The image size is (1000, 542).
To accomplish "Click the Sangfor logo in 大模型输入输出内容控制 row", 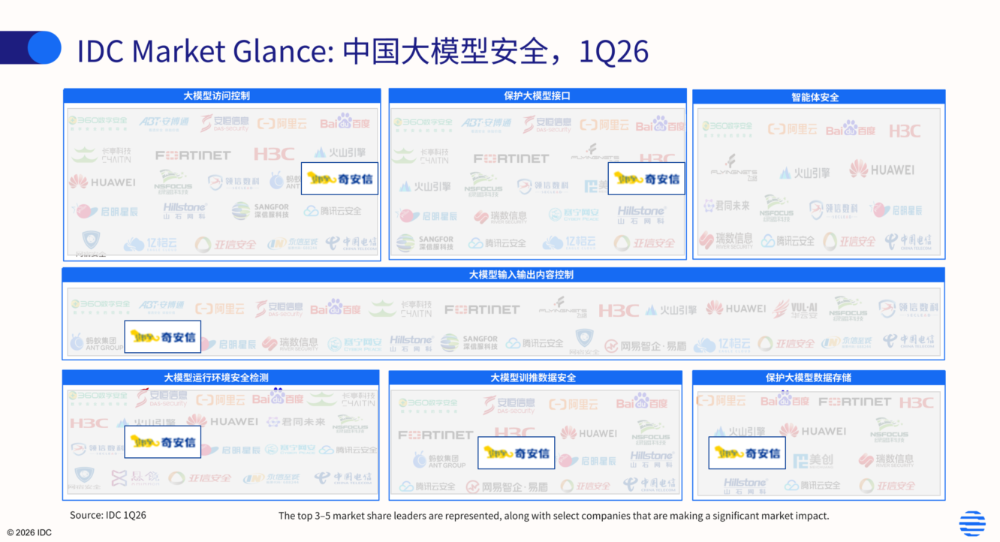I will (469, 342).
